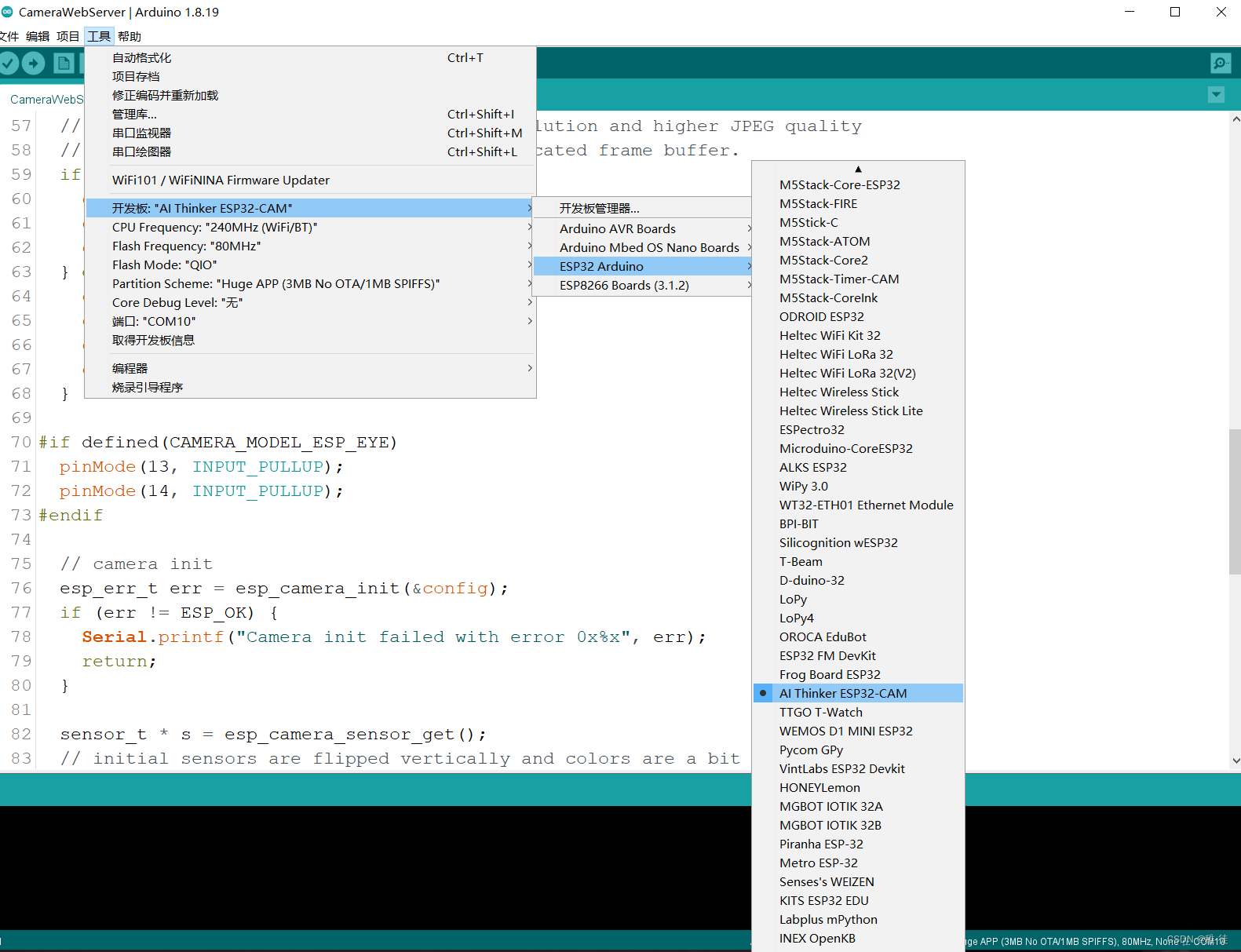Open the Serial Monitor magnifier icon
The width and height of the screenshot is (1241, 952).
point(1221,64)
